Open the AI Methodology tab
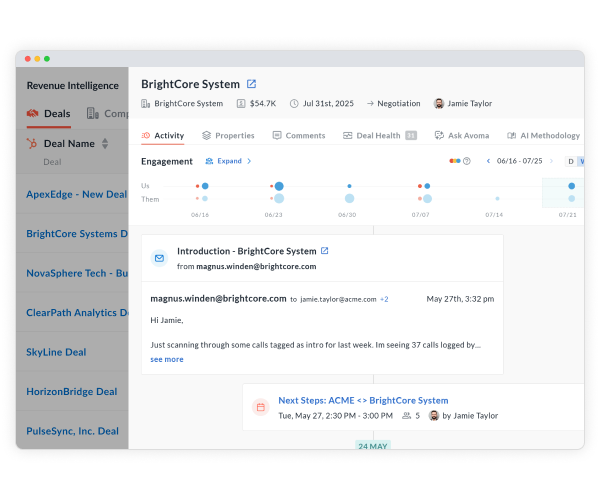 coord(543,135)
